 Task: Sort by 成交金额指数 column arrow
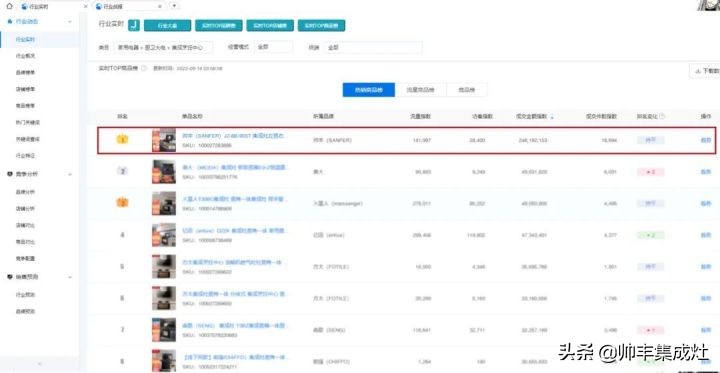[552, 117]
